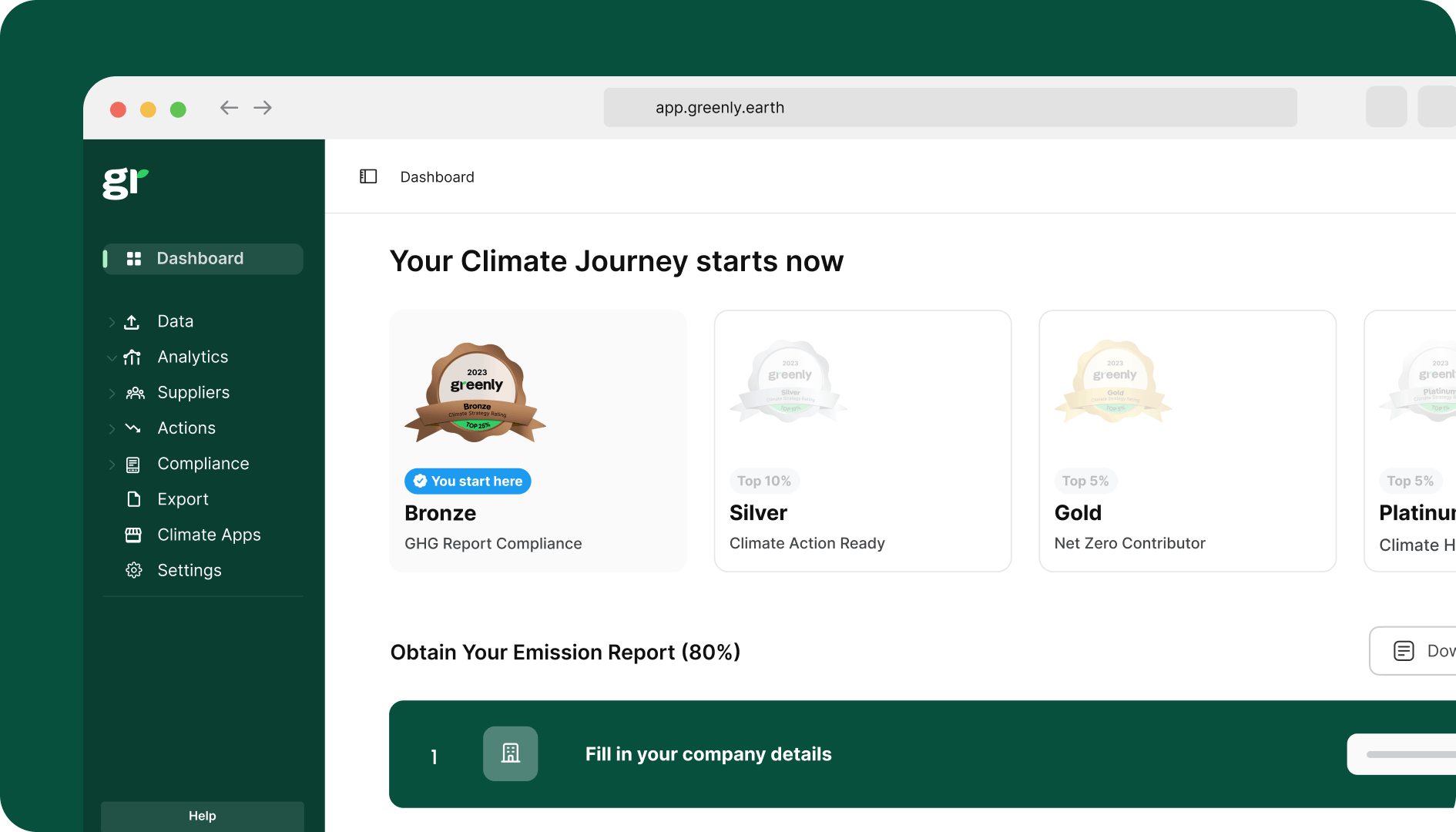Expand the Data menu chevron
Screen dimensions: 1456x832
(x=112, y=322)
